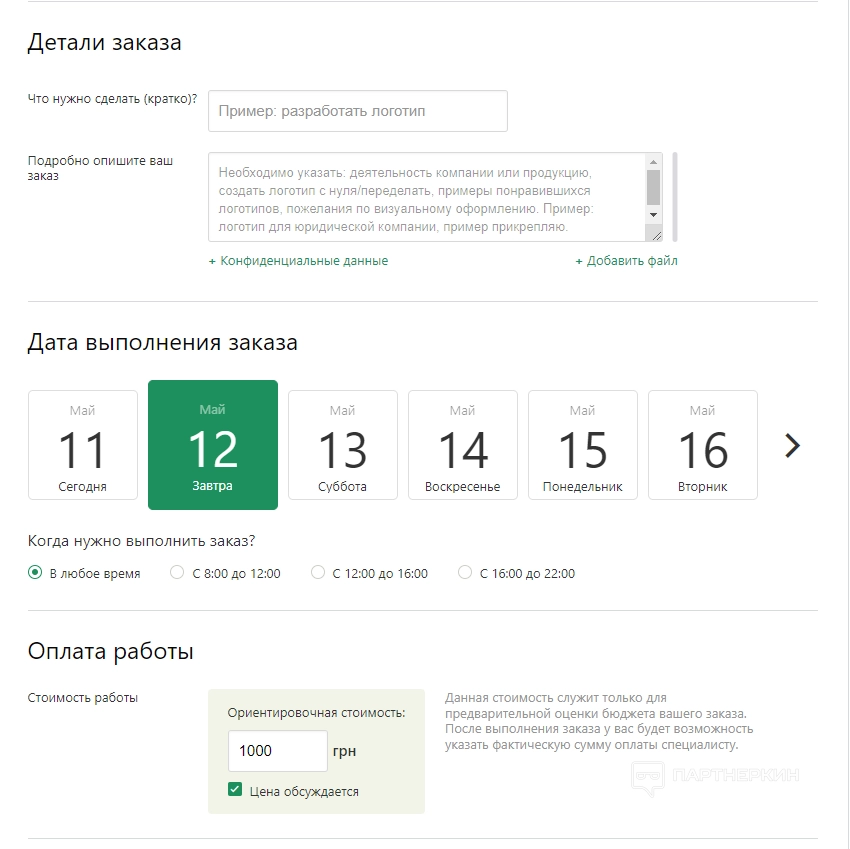
Task: Click the 'Детали заказа' heading
Action: pos(105,42)
